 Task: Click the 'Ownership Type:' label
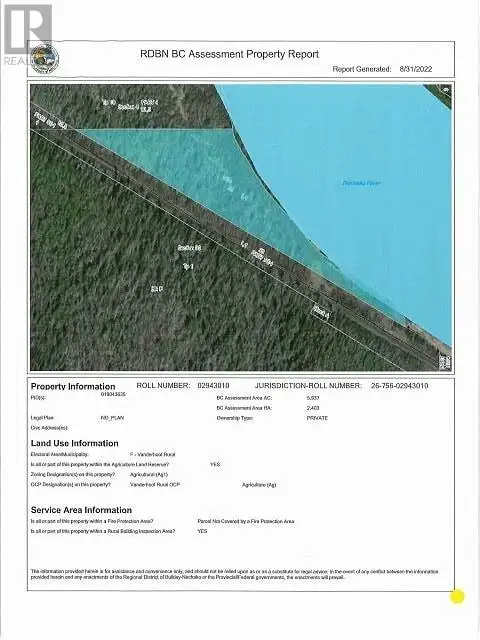[235, 418]
